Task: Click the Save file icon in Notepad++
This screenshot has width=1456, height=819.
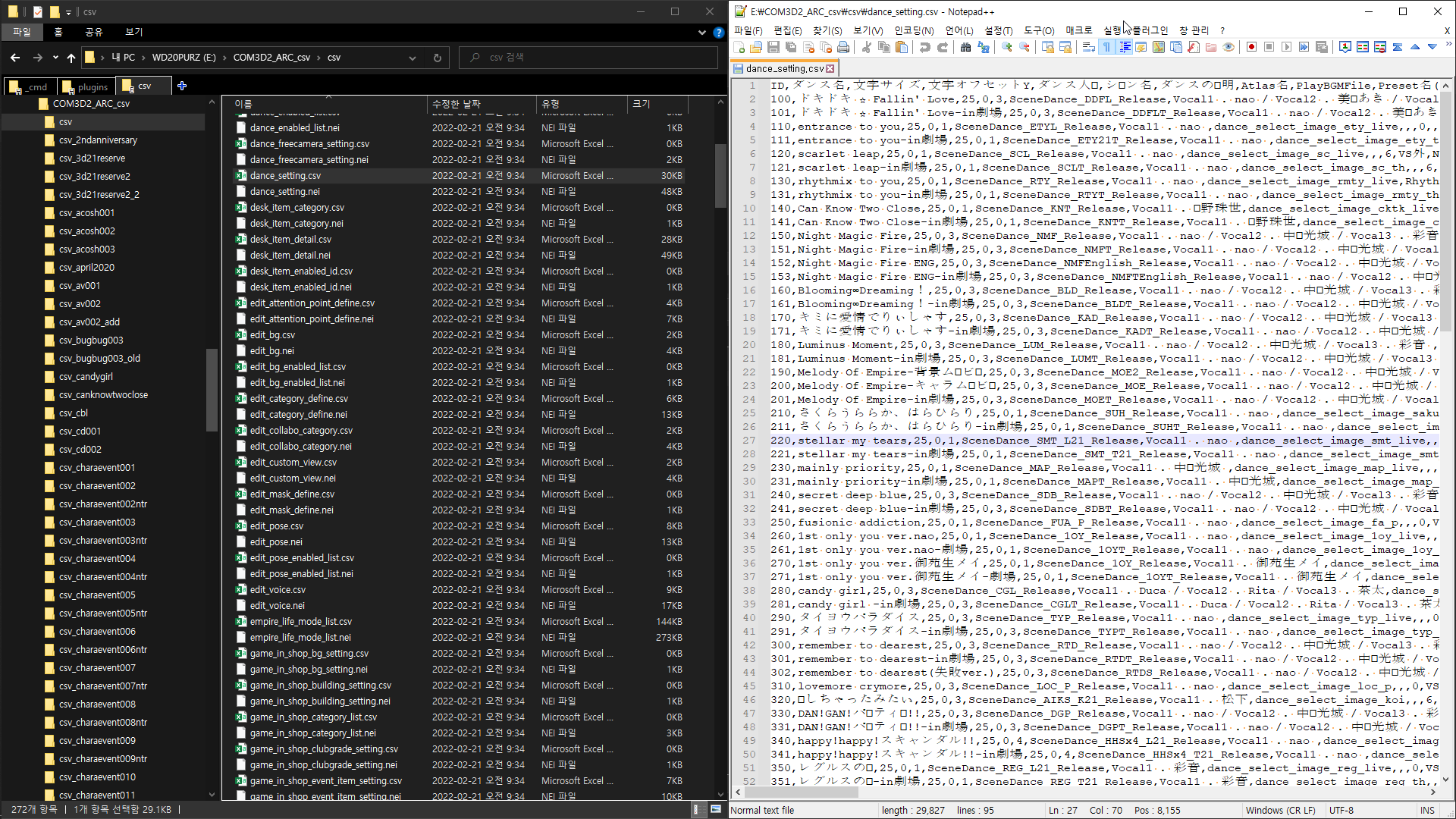Action: (773, 47)
